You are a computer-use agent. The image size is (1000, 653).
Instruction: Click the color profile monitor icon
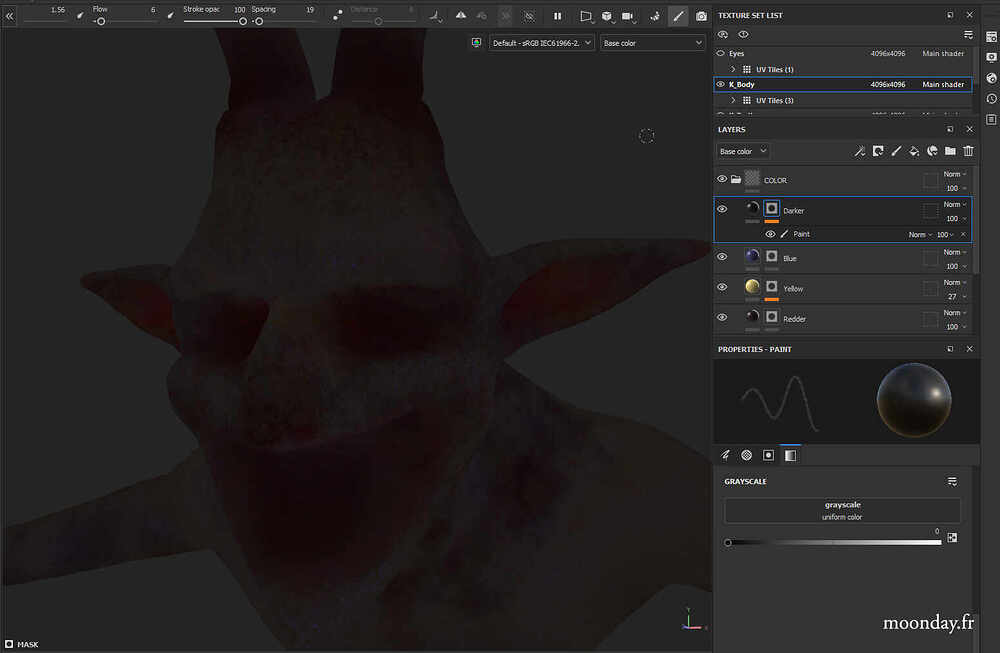coord(476,43)
